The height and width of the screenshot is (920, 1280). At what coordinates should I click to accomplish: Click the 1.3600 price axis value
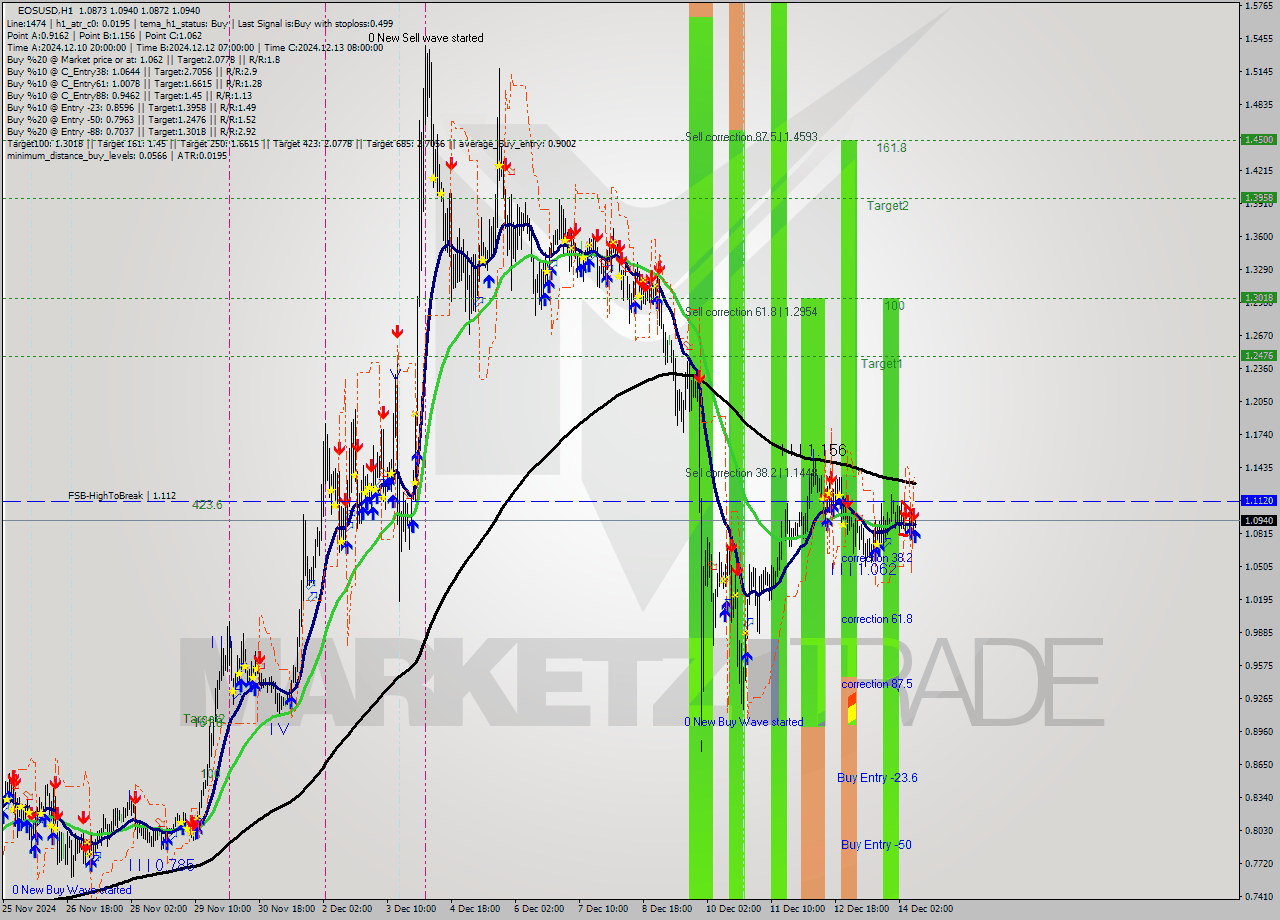(1258, 237)
